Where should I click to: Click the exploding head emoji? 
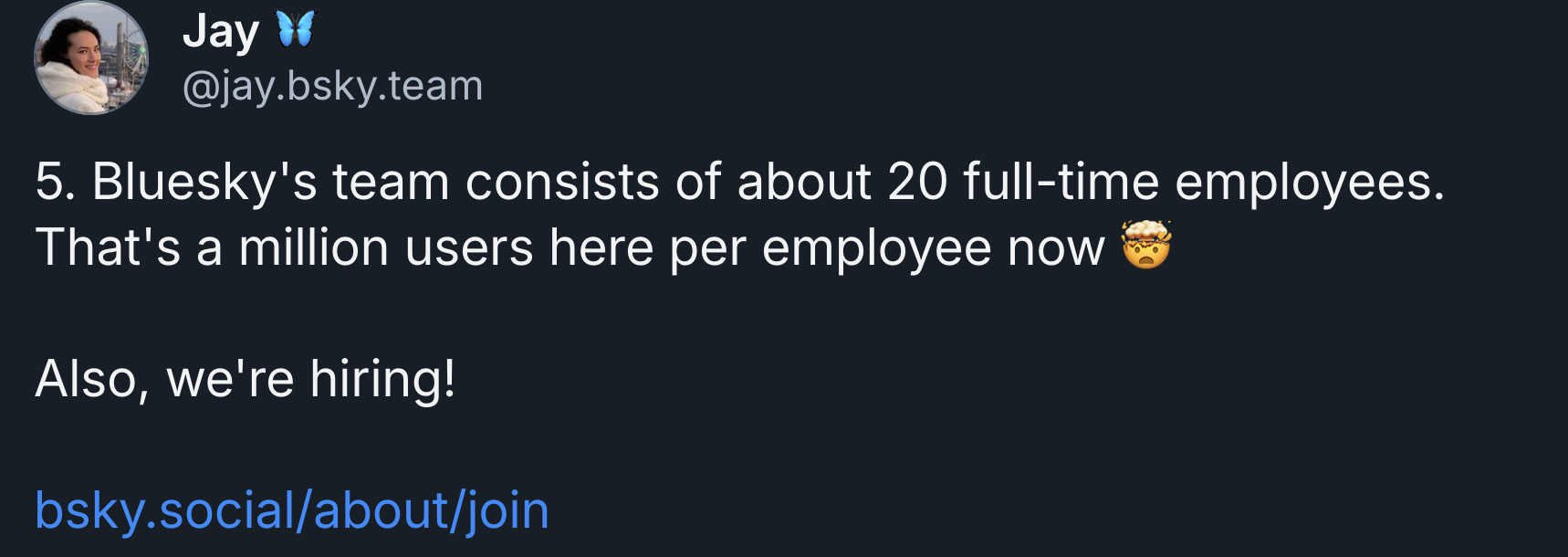(1146, 246)
